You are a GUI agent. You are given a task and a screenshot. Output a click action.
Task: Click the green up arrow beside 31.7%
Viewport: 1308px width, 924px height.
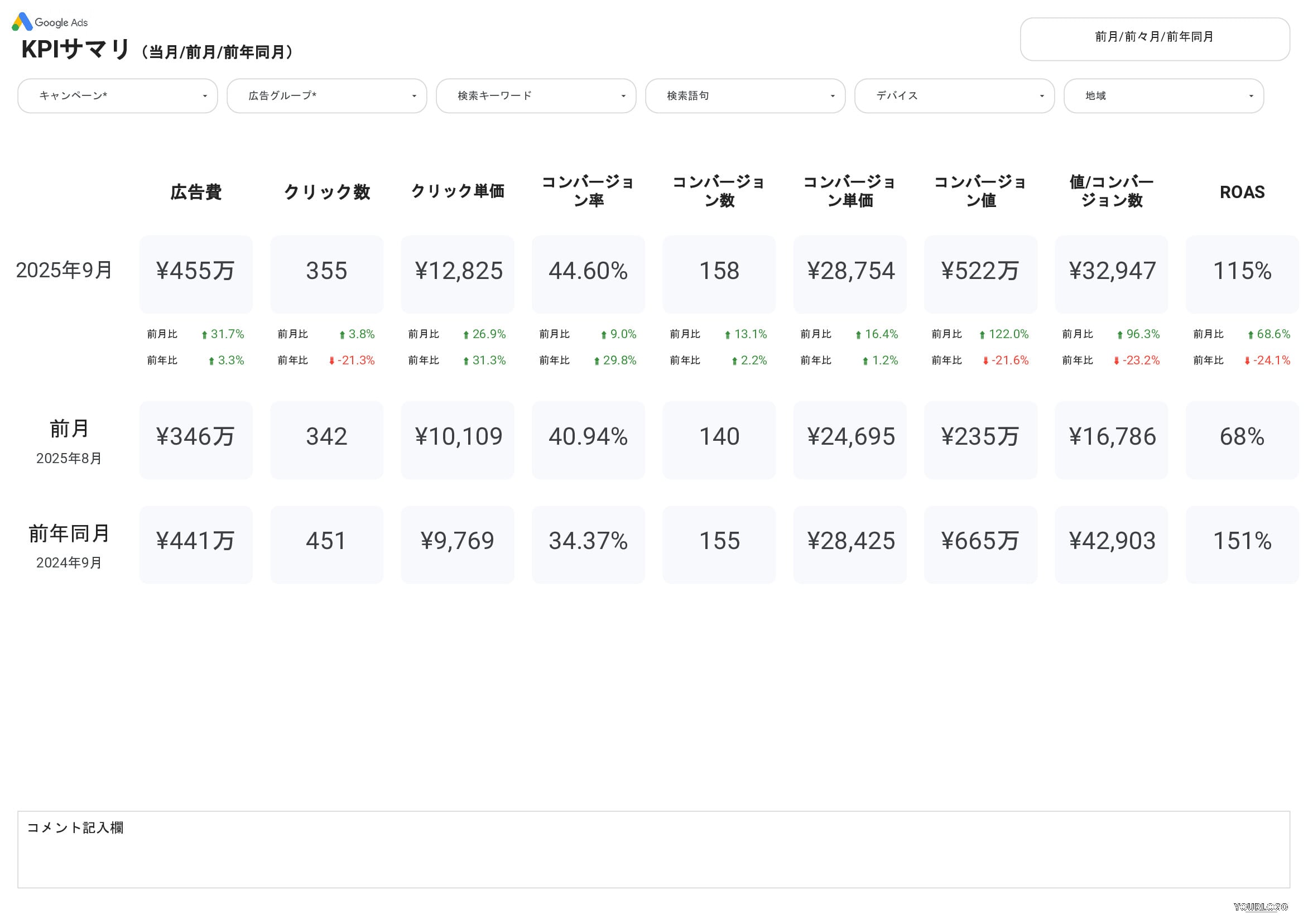[205, 335]
